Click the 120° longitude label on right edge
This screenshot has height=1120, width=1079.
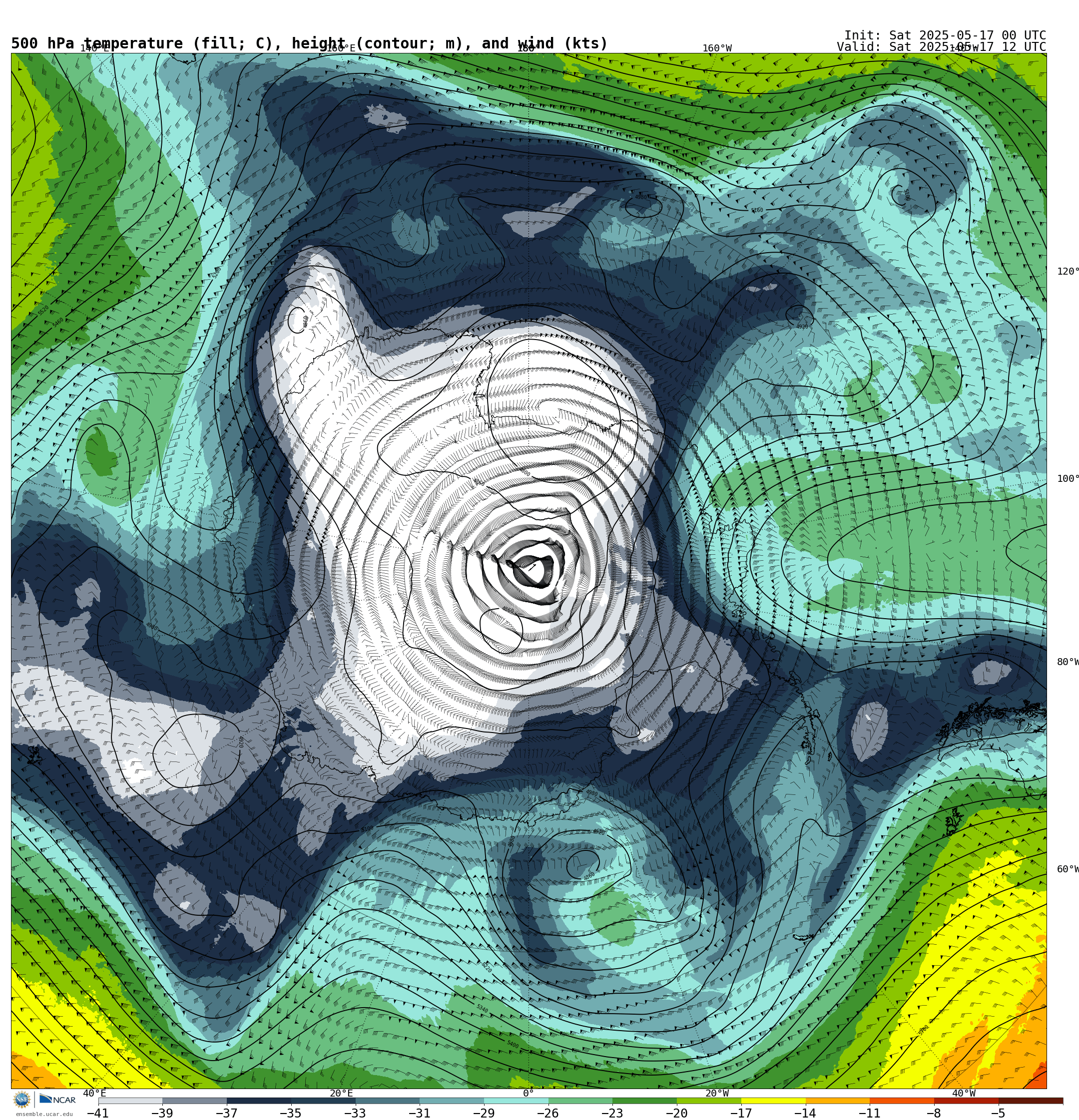(x=1068, y=272)
